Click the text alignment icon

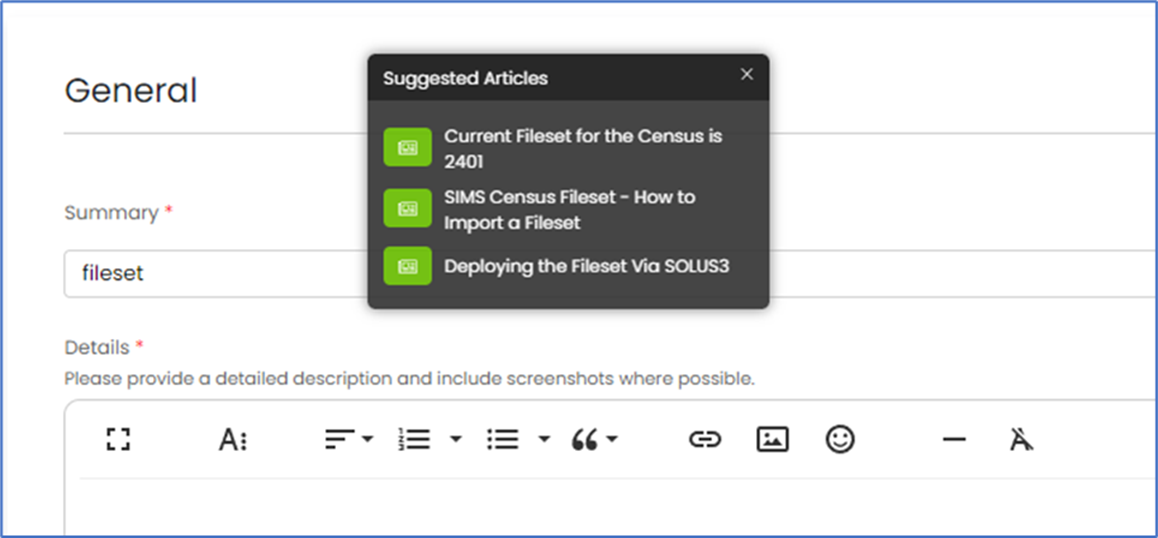(x=341, y=439)
